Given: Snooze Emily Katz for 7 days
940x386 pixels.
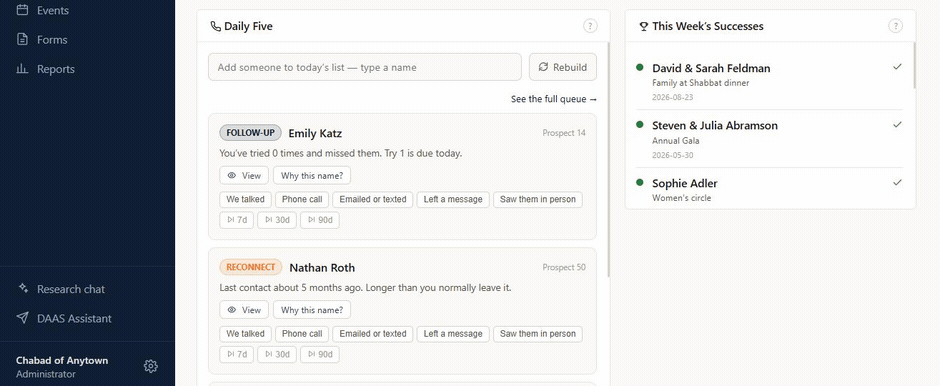Looking at the screenshot, I should click(x=237, y=220).
